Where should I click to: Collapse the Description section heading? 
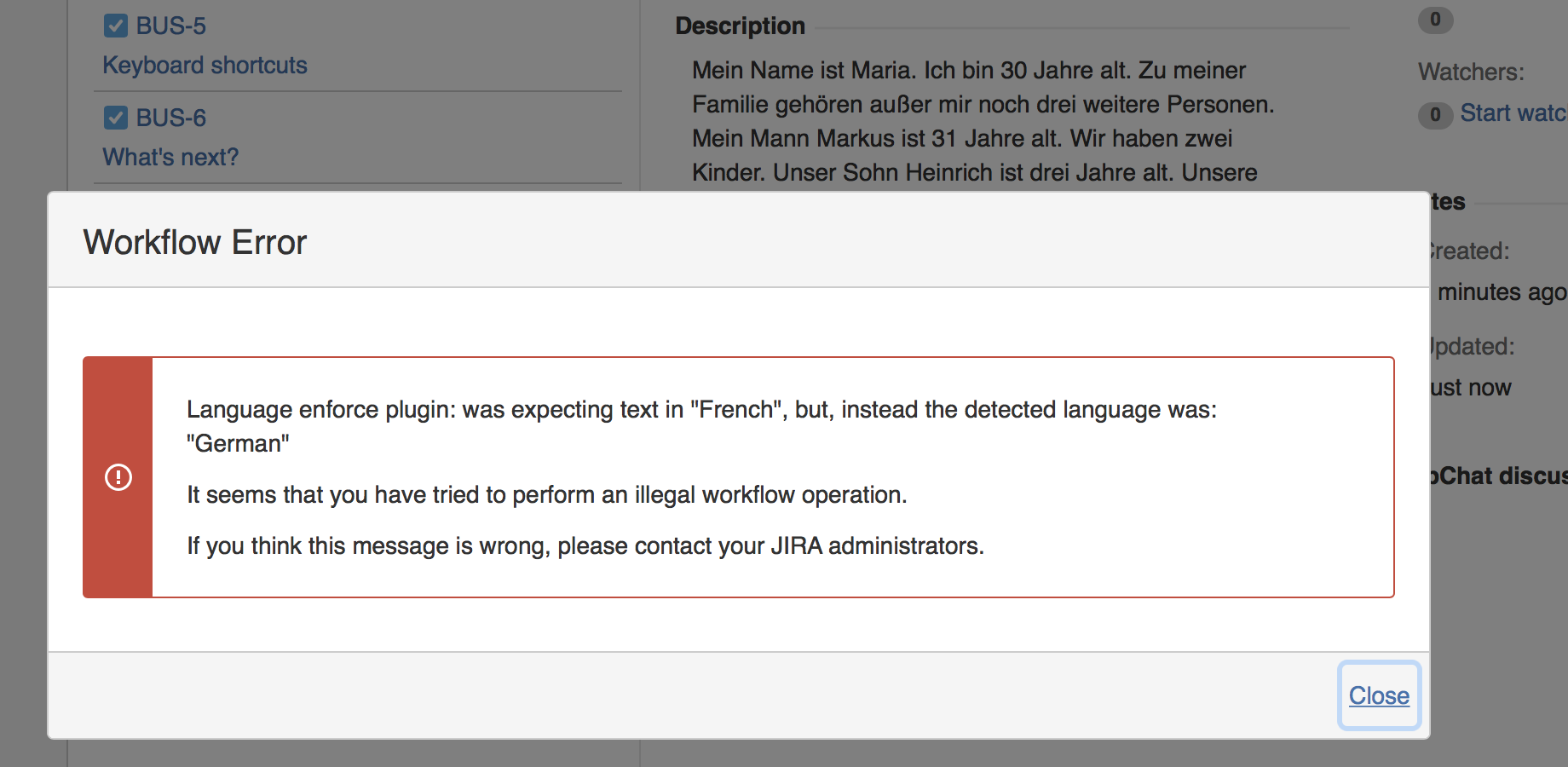click(x=740, y=26)
